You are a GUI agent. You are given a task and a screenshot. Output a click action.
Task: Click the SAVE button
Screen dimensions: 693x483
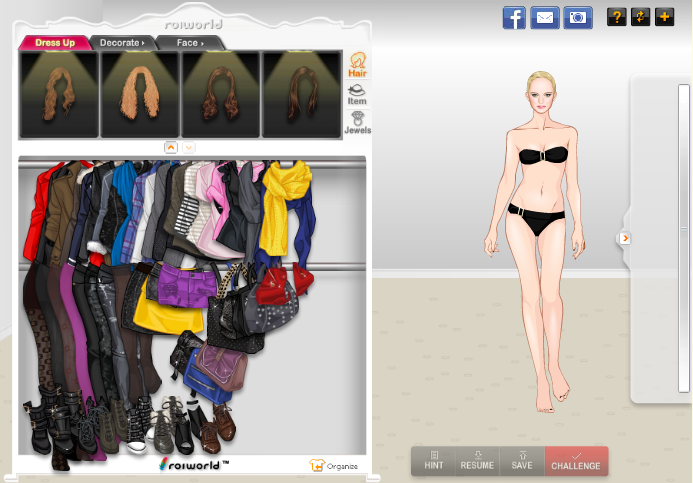522,460
